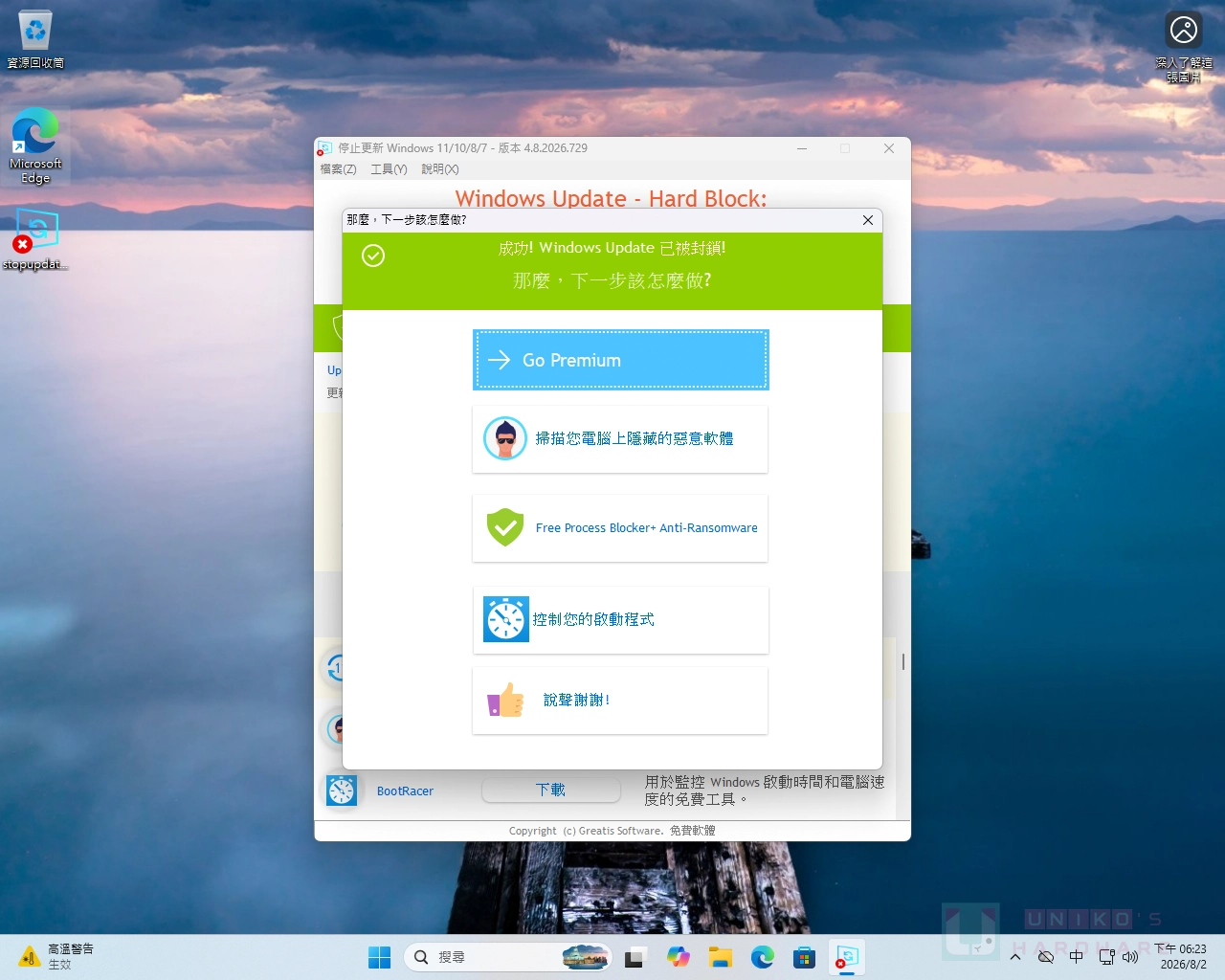Click the Copyright Greatis Software footer text
Image resolution: width=1225 pixels, height=980 pixels.
coord(612,831)
